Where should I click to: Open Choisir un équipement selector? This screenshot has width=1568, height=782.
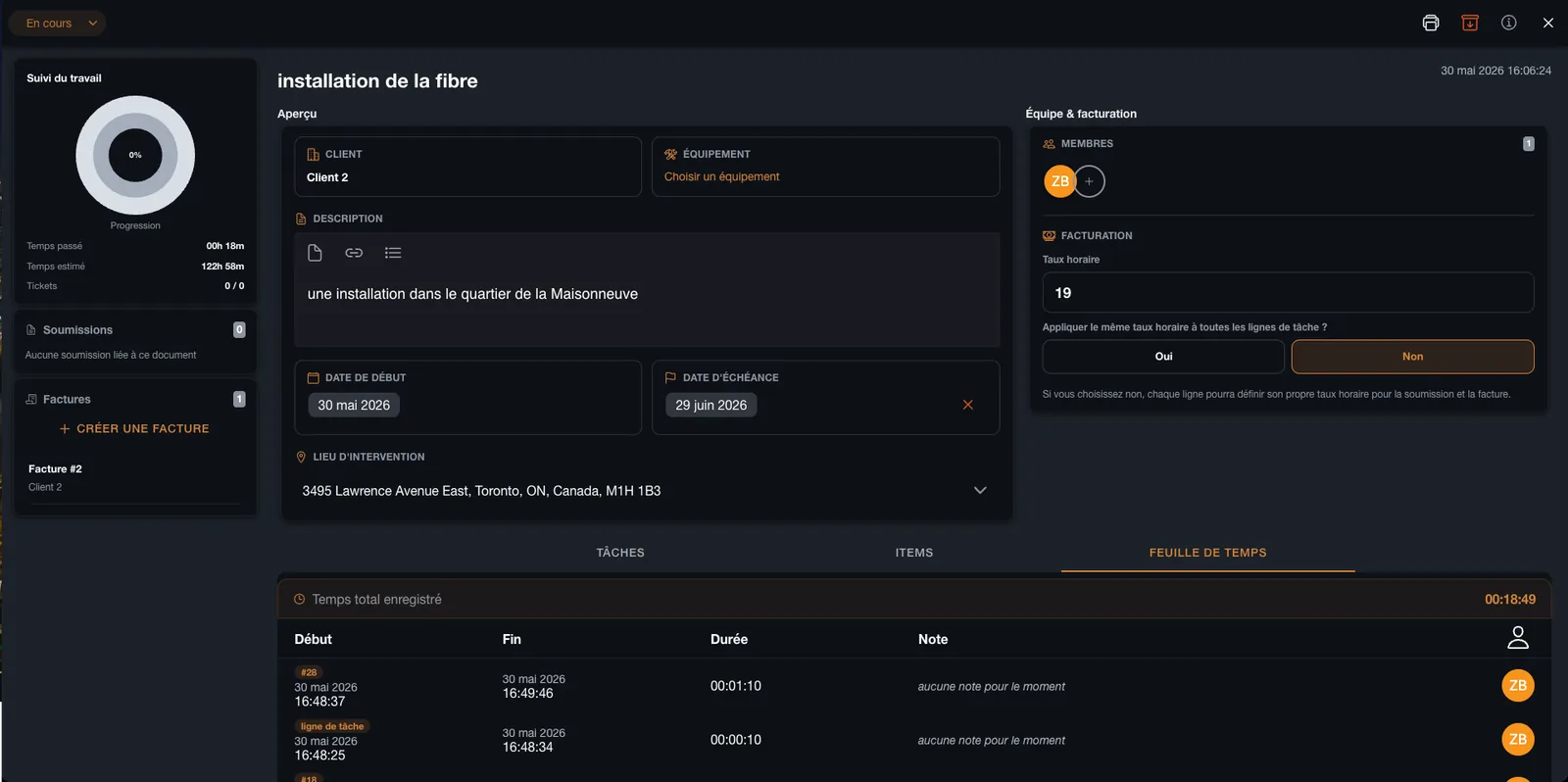[722, 176]
